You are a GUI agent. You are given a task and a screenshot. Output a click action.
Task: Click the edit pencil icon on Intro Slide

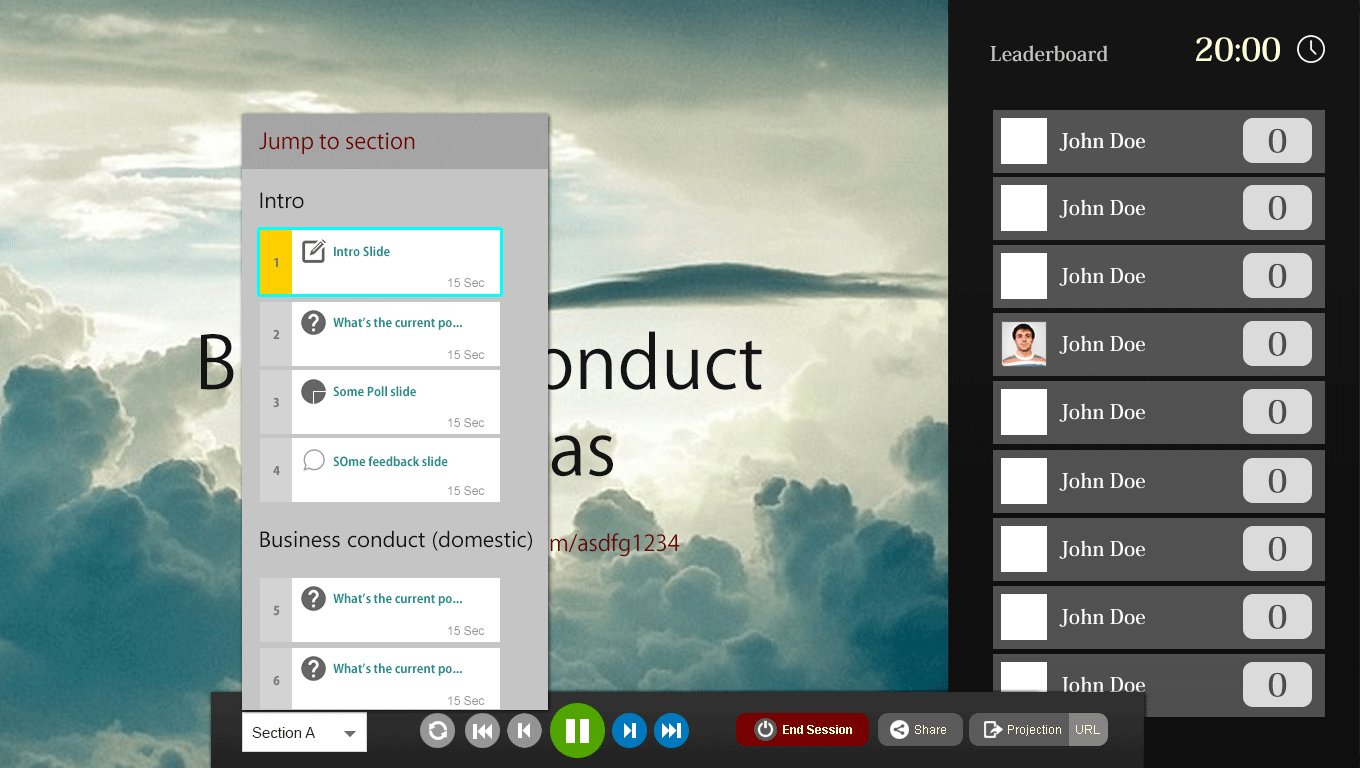click(x=314, y=251)
